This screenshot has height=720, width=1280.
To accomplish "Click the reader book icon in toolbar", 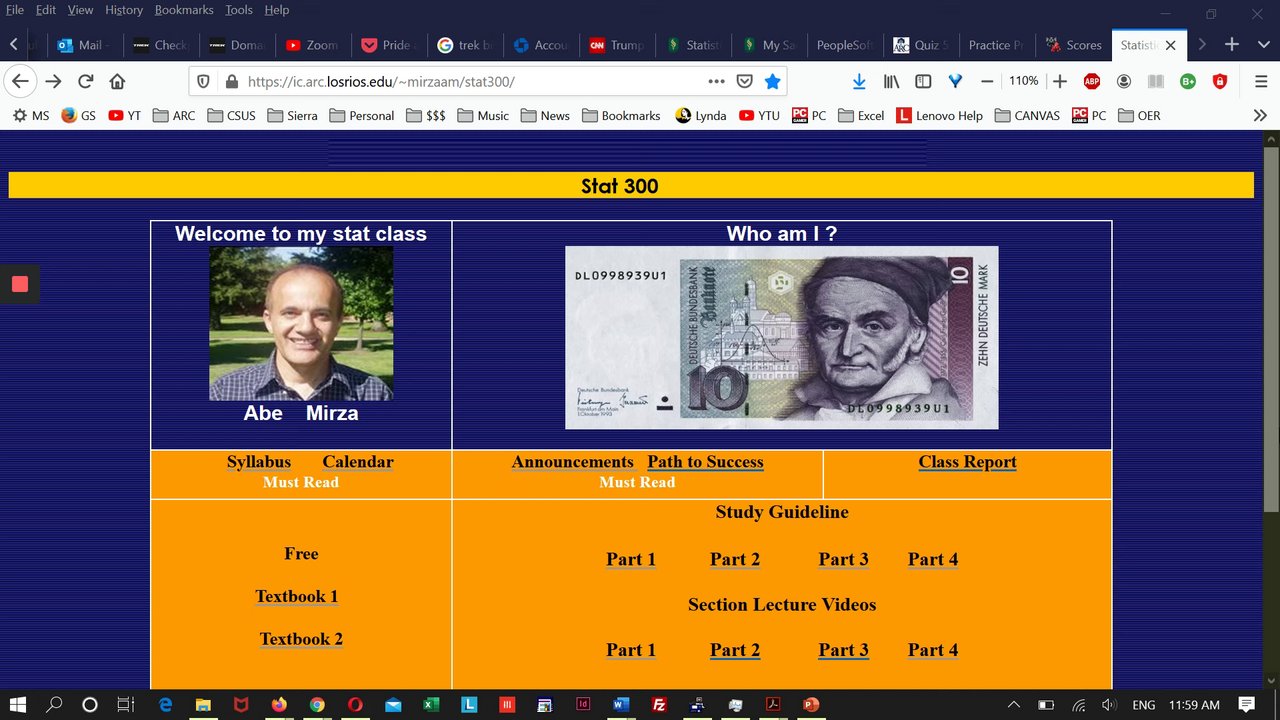I will coord(1156,81).
